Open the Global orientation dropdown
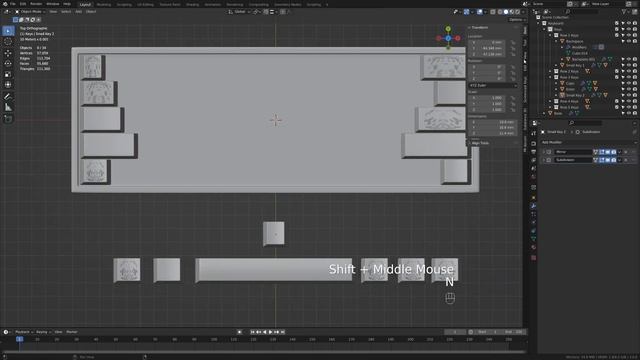The width and height of the screenshot is (640, 360). coord(239,12)
